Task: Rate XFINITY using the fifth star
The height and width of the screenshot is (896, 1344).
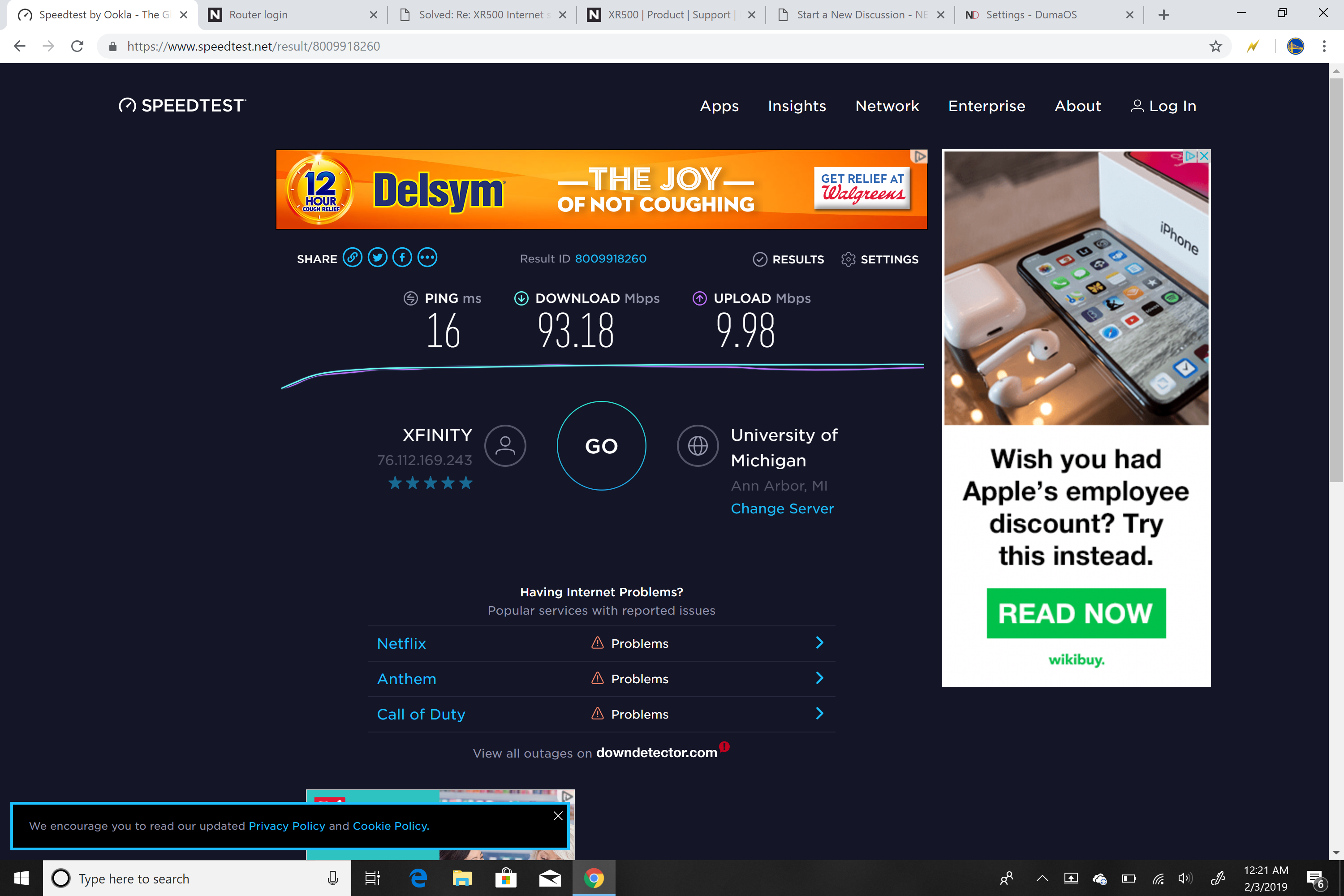Action: 466,483
